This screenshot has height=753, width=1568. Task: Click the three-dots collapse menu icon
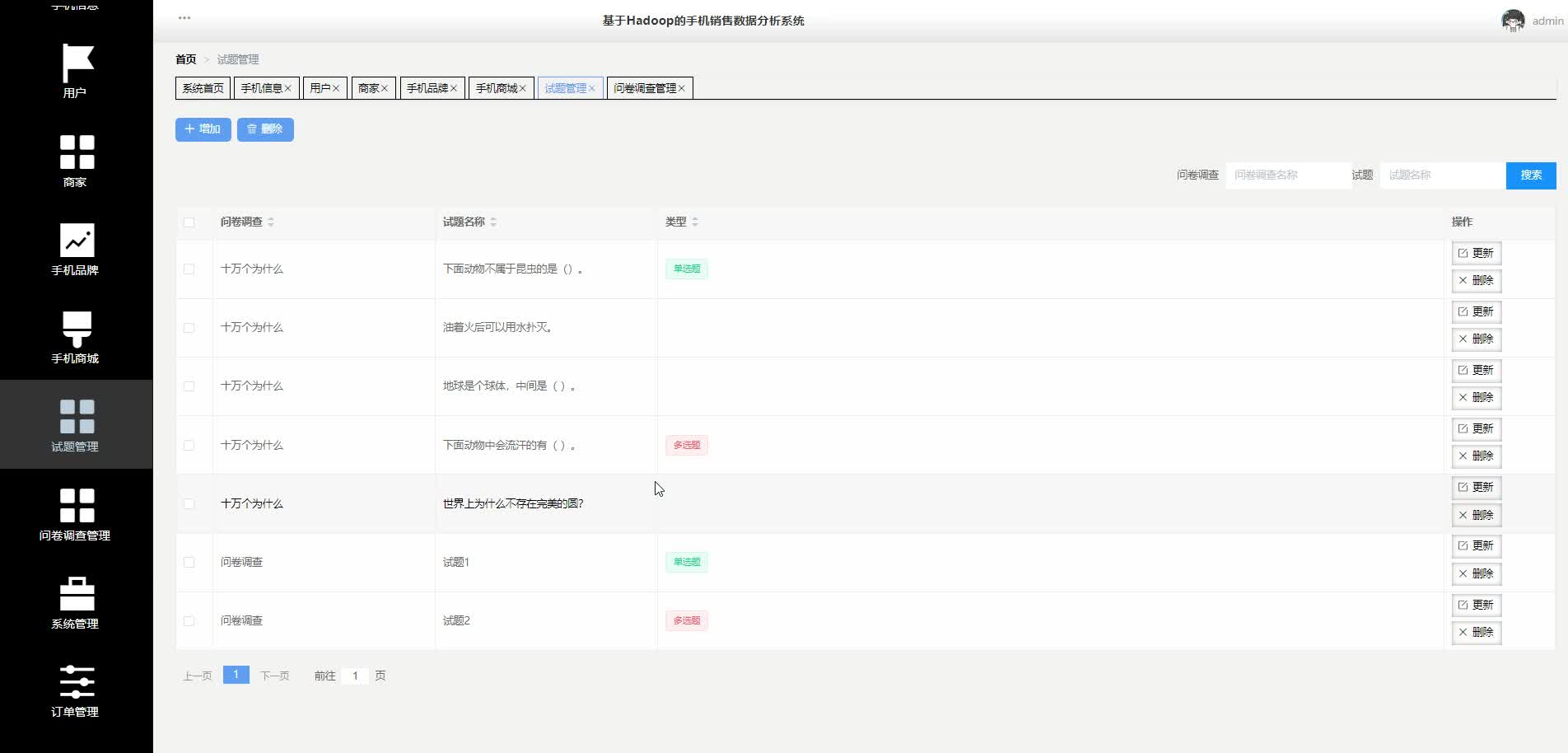click(x=184, y=17)
